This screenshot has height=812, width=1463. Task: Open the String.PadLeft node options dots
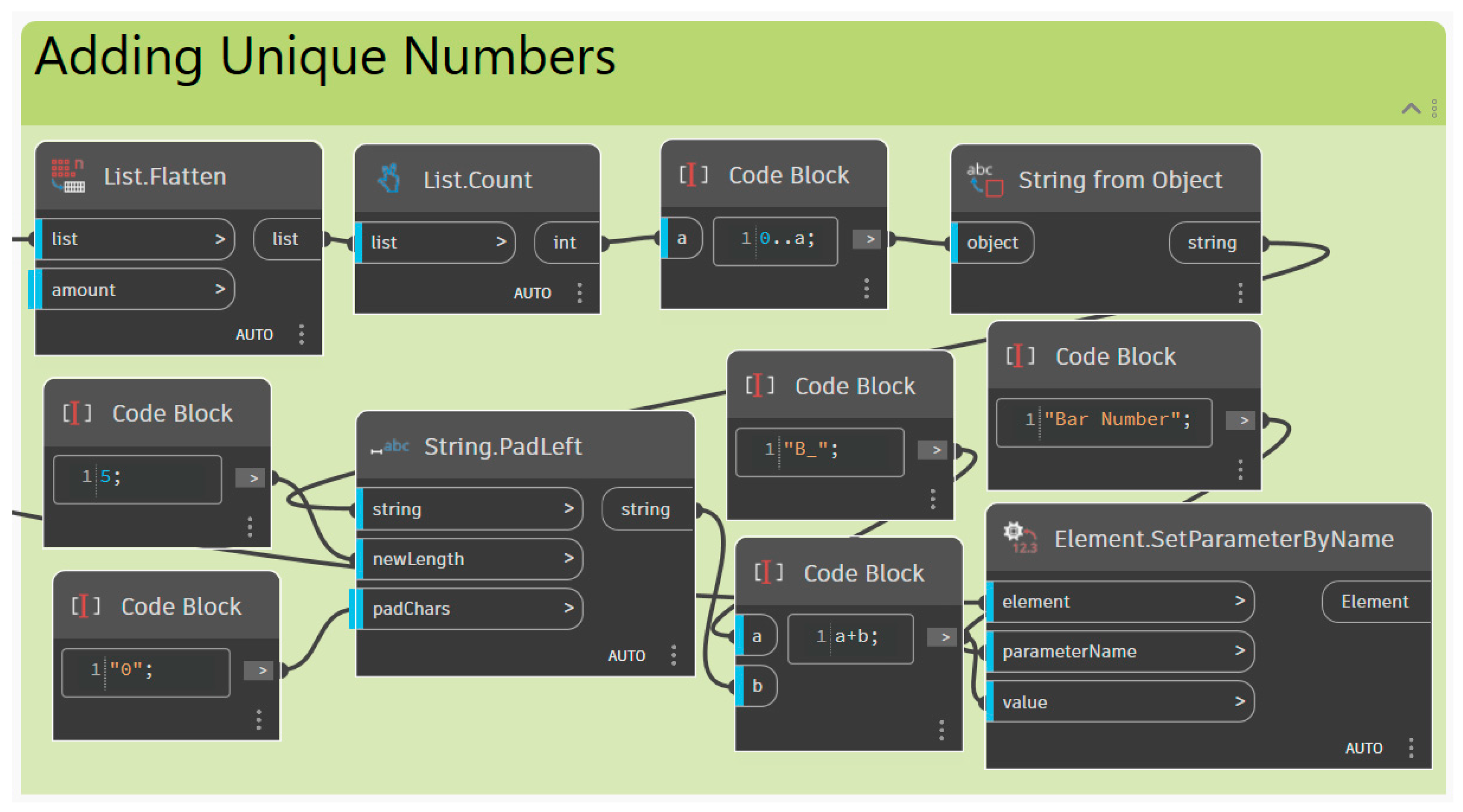click(674, 655)
